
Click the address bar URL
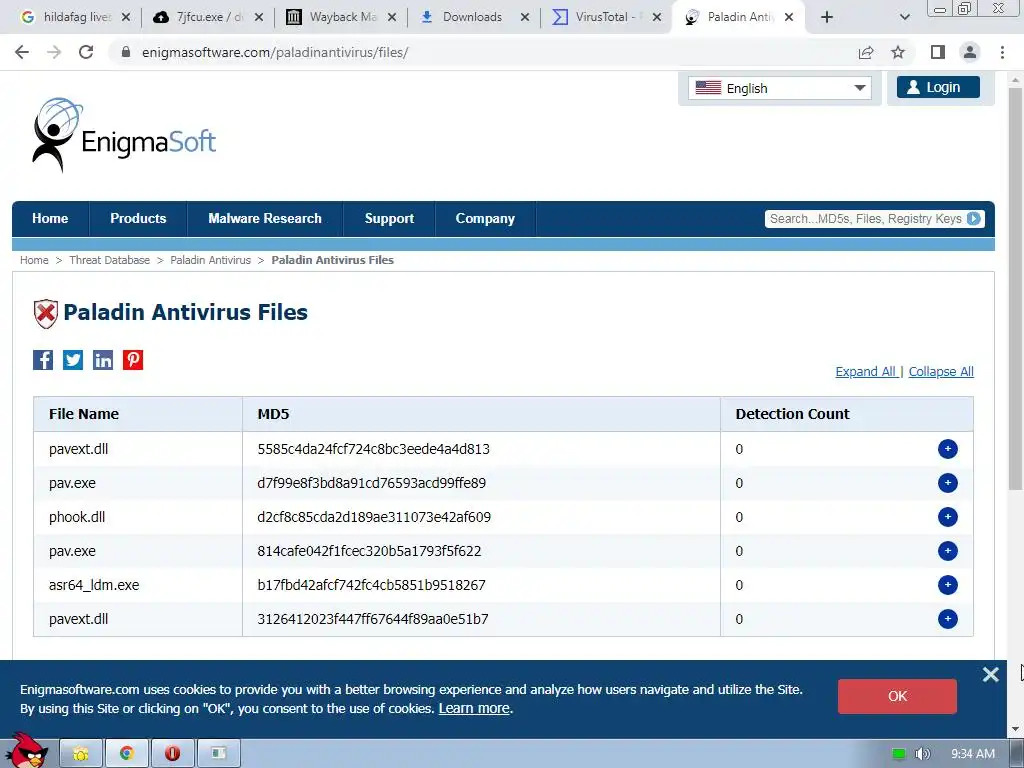[x=275, y=52]
